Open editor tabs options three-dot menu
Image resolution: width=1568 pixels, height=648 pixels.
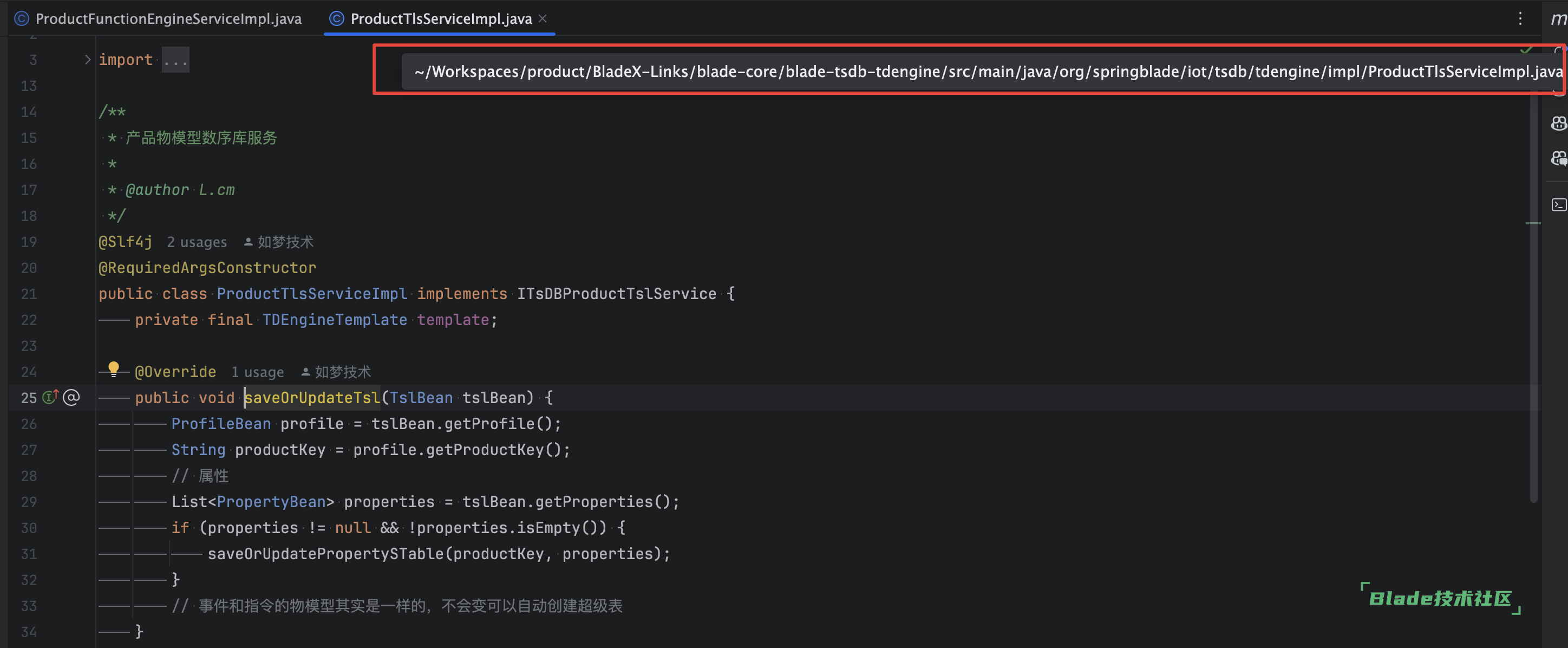point(1520,19)
